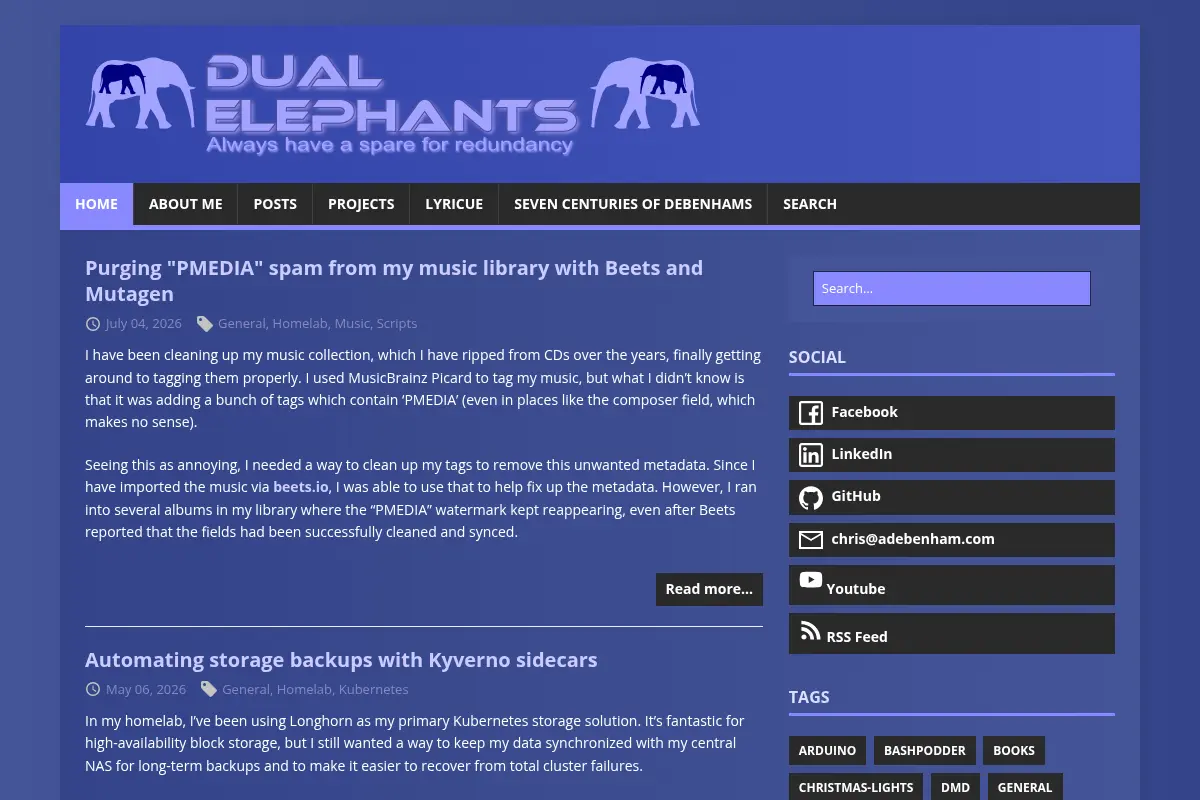Open the Posts menu item

click(275, 204)
